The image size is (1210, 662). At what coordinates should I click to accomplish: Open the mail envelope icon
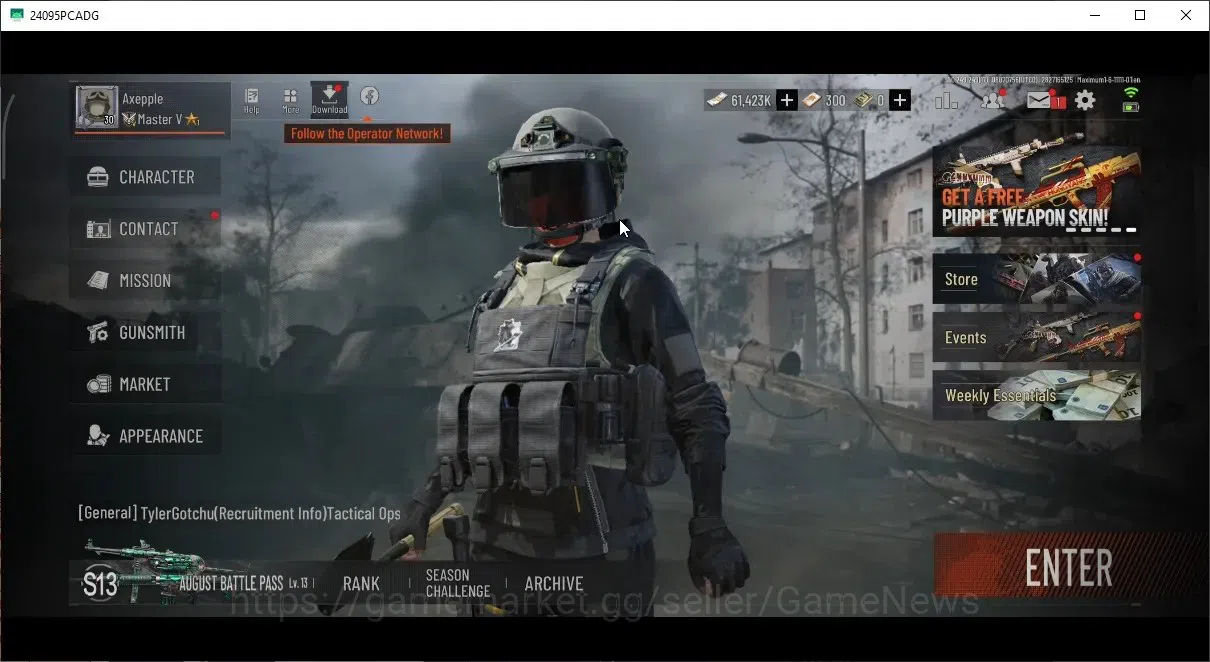click(1040, 100)
